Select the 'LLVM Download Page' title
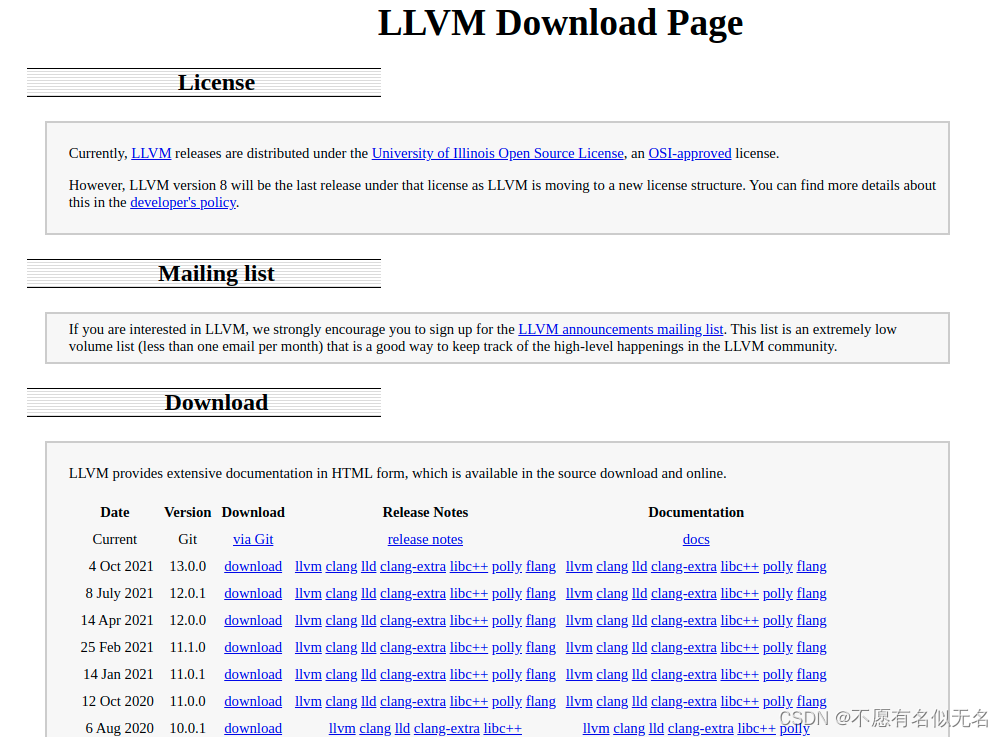This screenshot has height=737, width=1003. click(560, 23)
